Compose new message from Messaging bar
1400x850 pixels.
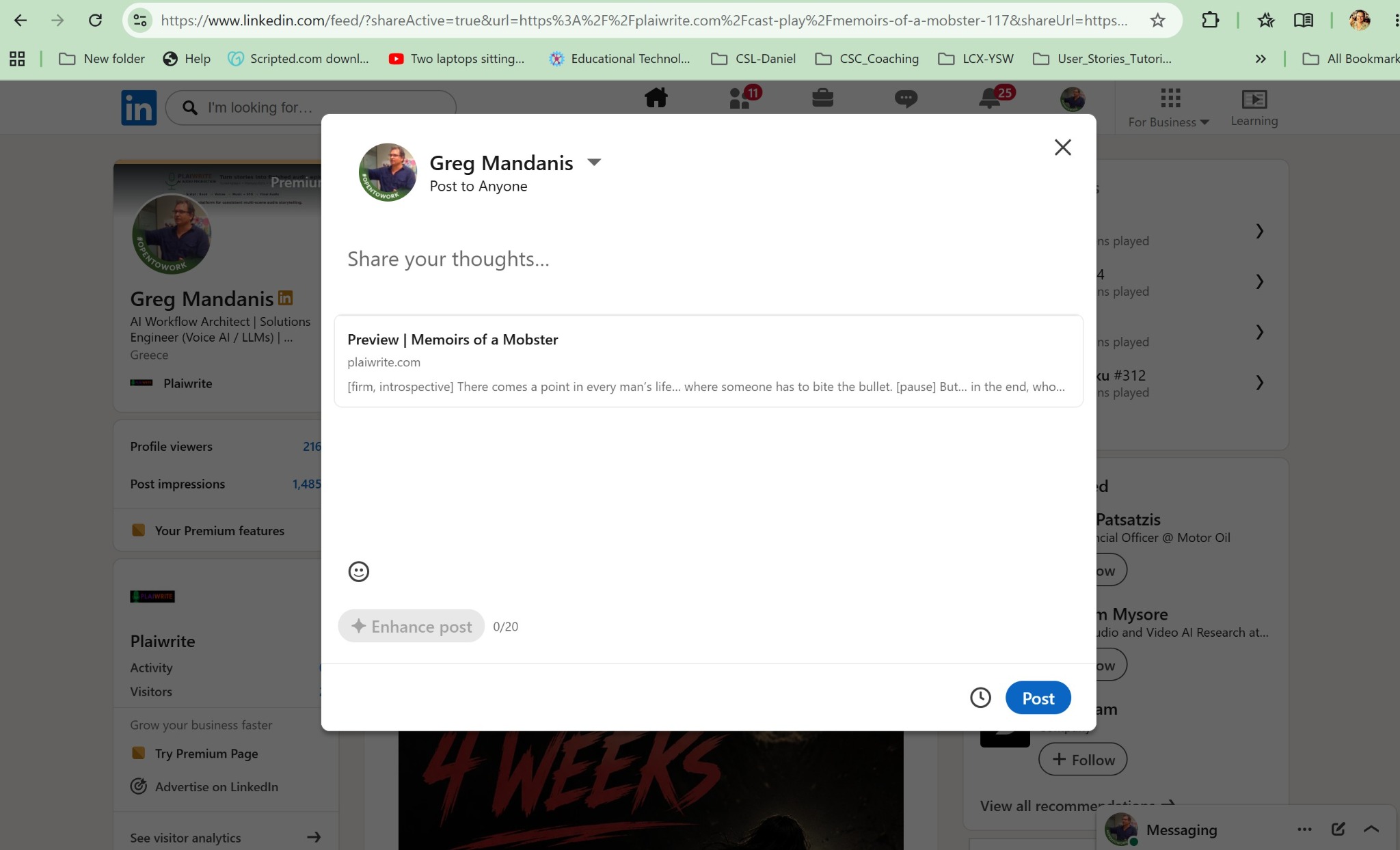[1338, 829]
